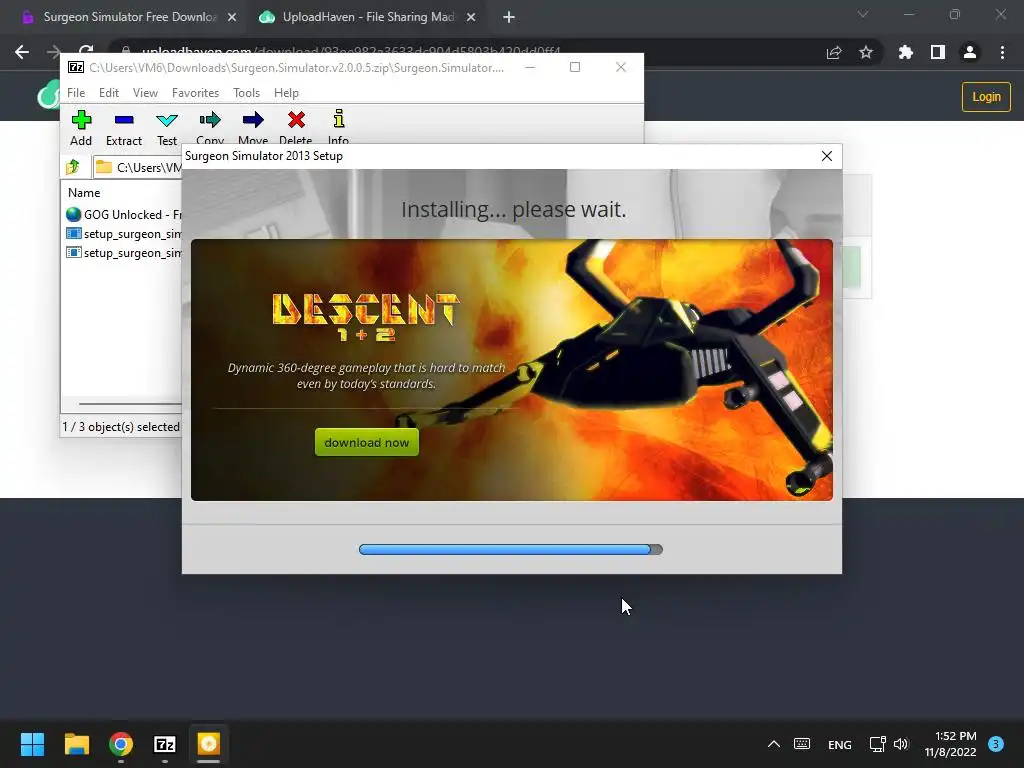Screen dimensions: 1024x768
Task: Open File Explorer from the taskbar
Action: point(76,744)
